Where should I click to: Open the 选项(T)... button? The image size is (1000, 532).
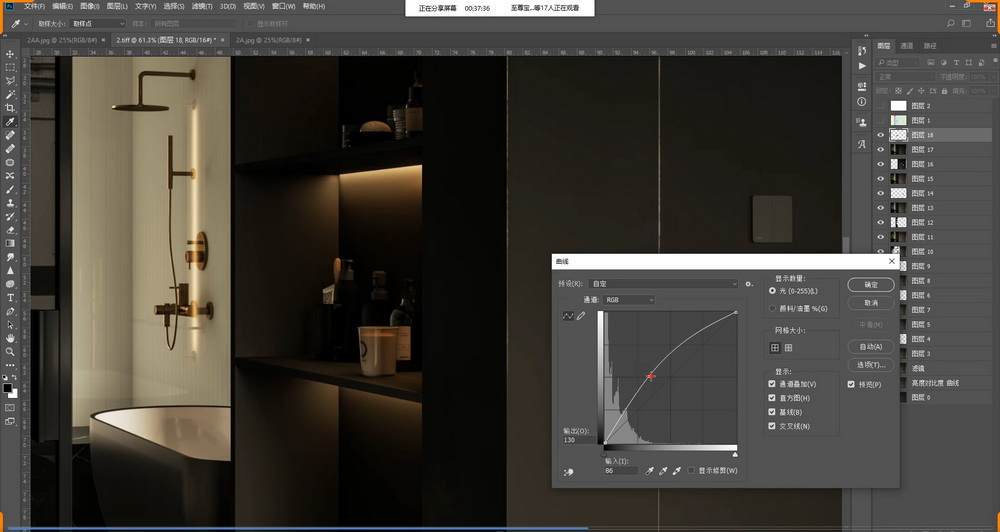871,365
